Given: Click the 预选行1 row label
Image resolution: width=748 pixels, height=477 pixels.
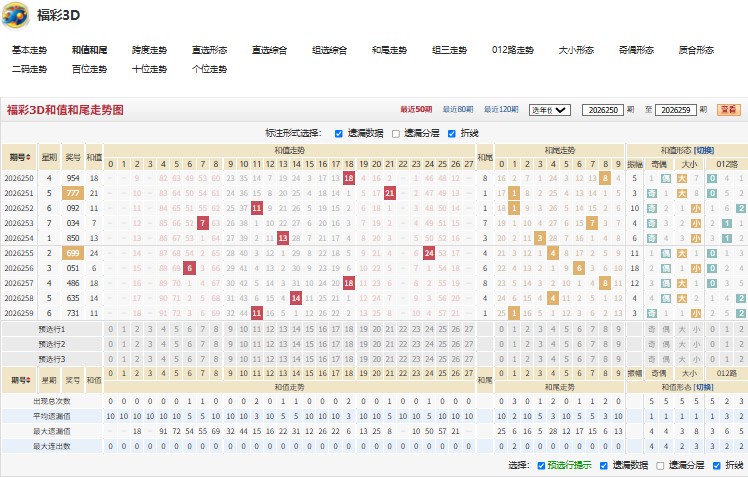Looking at the screenshot, I should click(x=52, y=329).
